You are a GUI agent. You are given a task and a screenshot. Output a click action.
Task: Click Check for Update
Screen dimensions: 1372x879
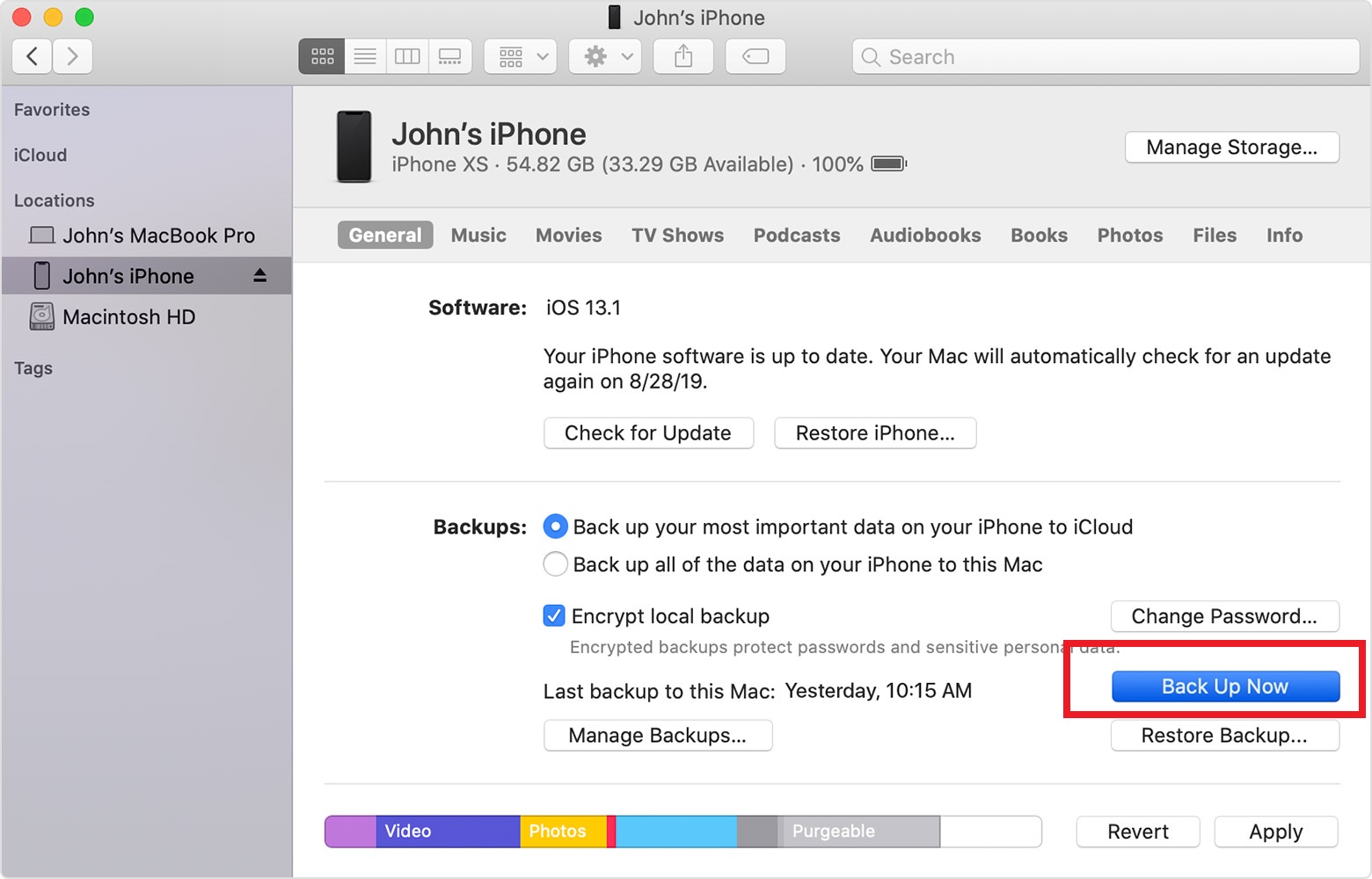tap(648, 432)
